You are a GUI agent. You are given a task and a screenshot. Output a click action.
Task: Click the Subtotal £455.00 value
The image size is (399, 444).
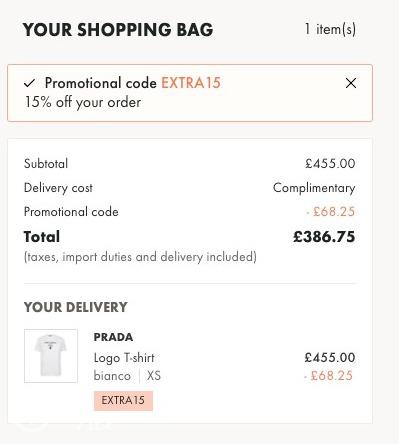tap(330, 163)
